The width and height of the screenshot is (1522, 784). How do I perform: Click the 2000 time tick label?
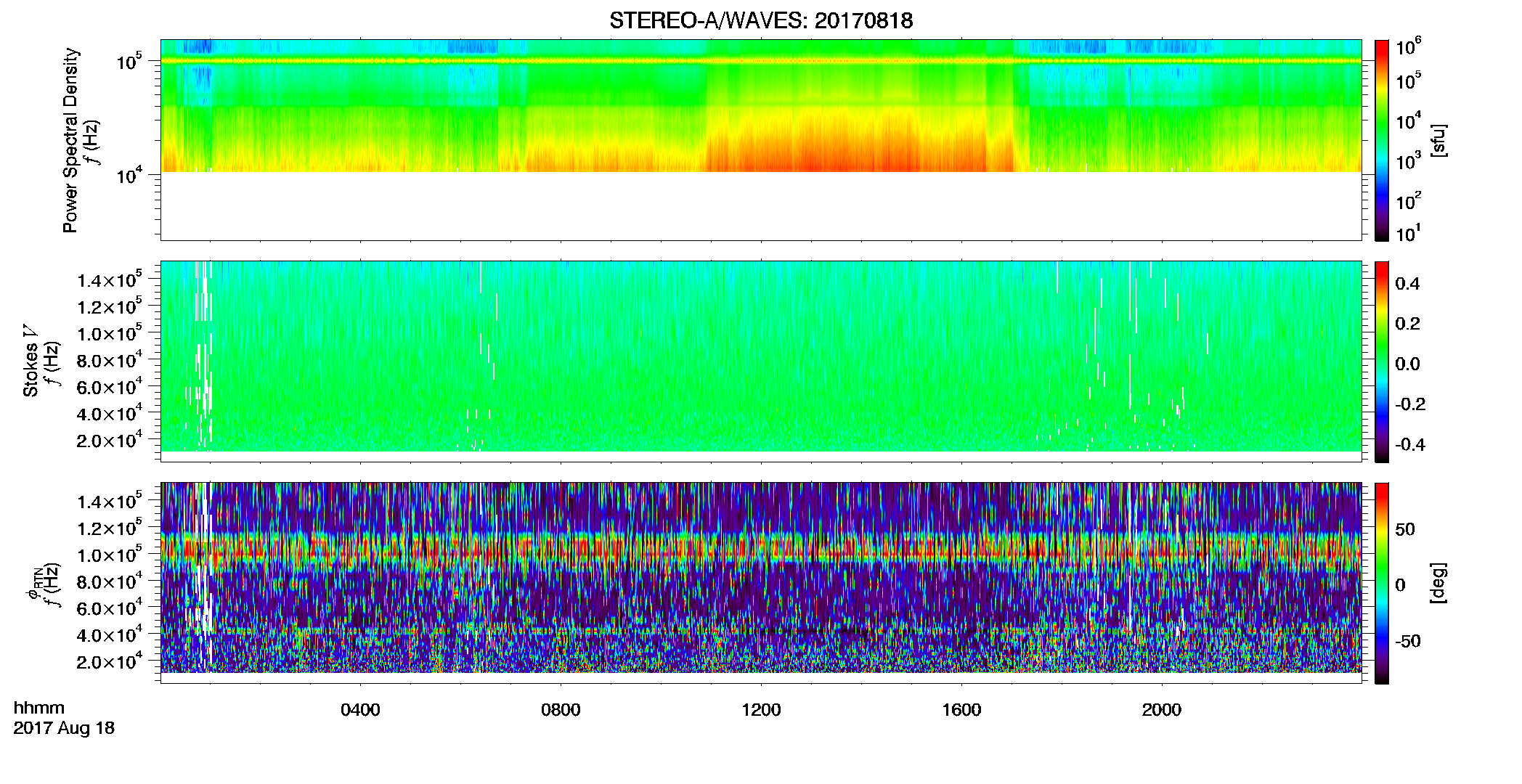1162,710
